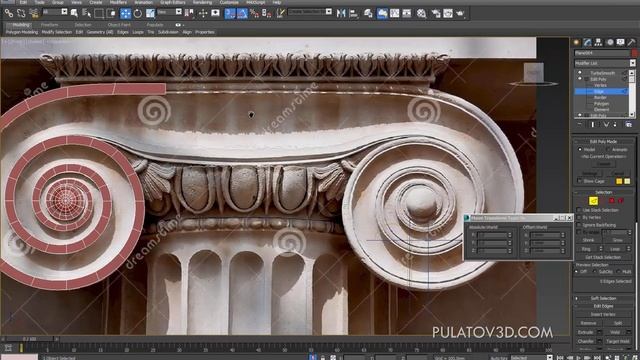640x360 pixels.
Task: Select TurboSmooth in the modifier stack
Action: [x=602, y=73]
